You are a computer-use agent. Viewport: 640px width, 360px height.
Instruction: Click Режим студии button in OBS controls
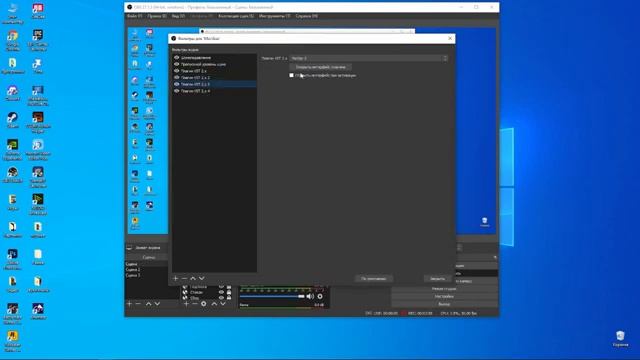pos(444,289)
